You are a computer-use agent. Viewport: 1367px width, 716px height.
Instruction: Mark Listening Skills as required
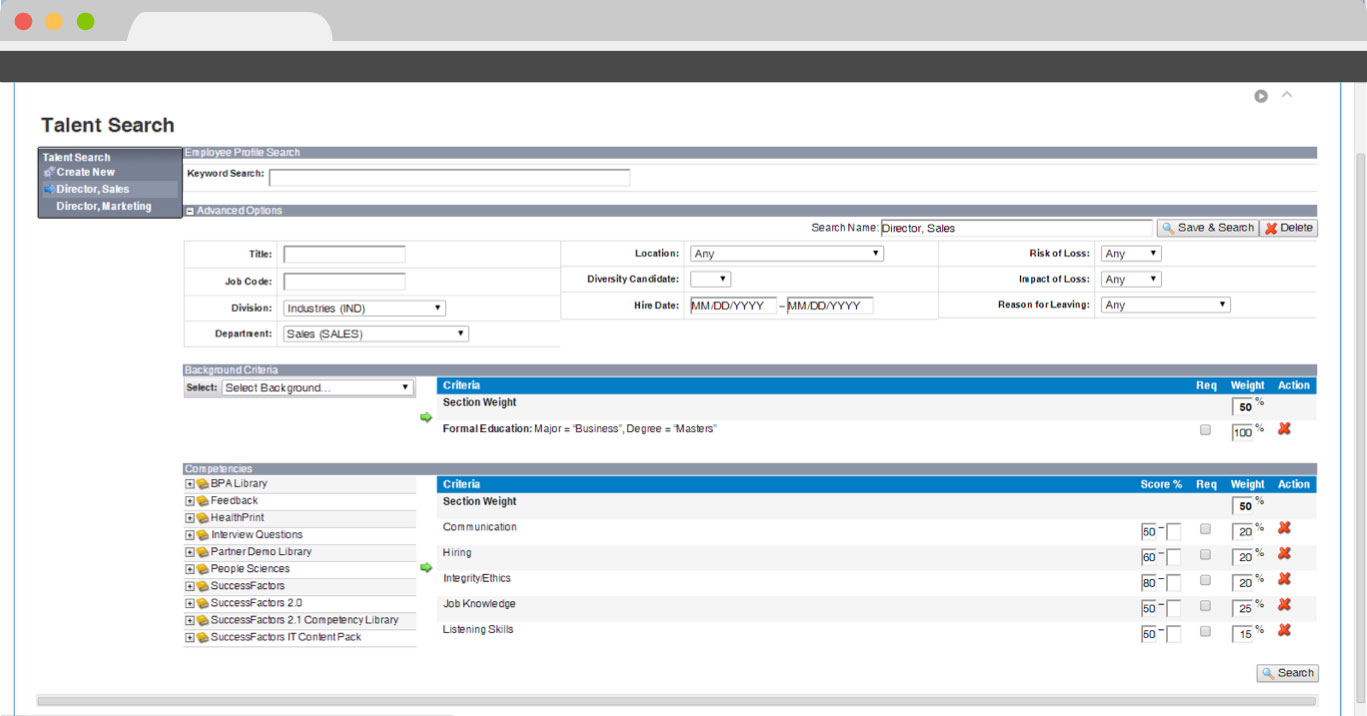pyautogui.click(x=1205, y=631)
